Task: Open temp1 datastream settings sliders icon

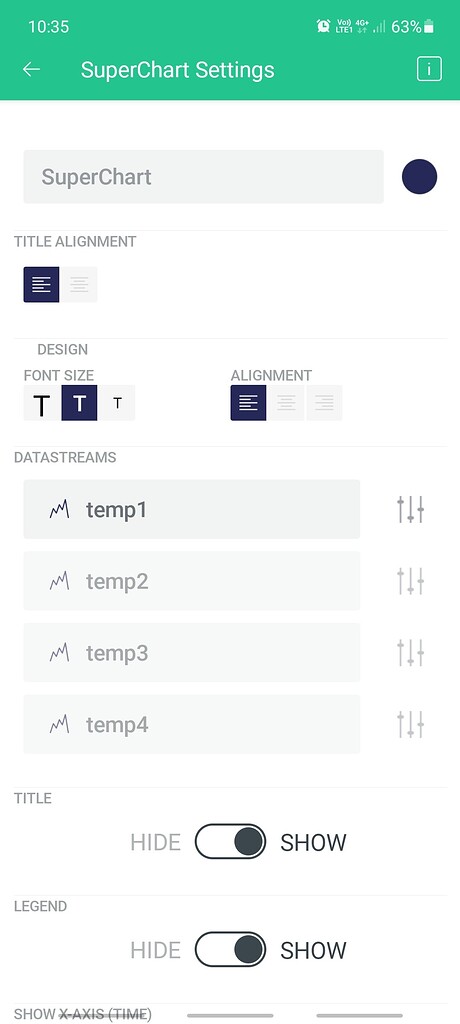Action: pyautogui.click(x=410, y=509)
